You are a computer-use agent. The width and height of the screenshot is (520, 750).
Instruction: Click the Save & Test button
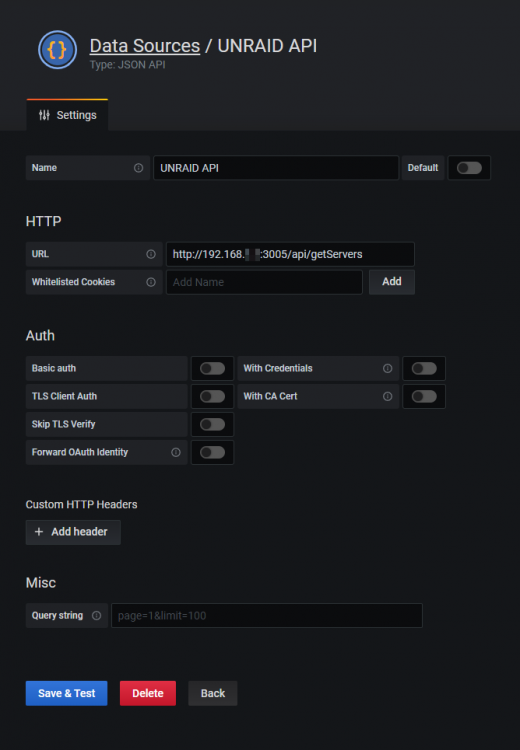(66, 693)
